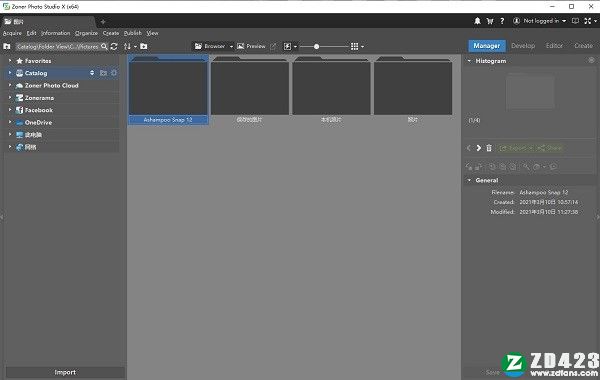This screenshot has width=600, height=380.
Task: Open the help question mark icon
Action: 502,21
